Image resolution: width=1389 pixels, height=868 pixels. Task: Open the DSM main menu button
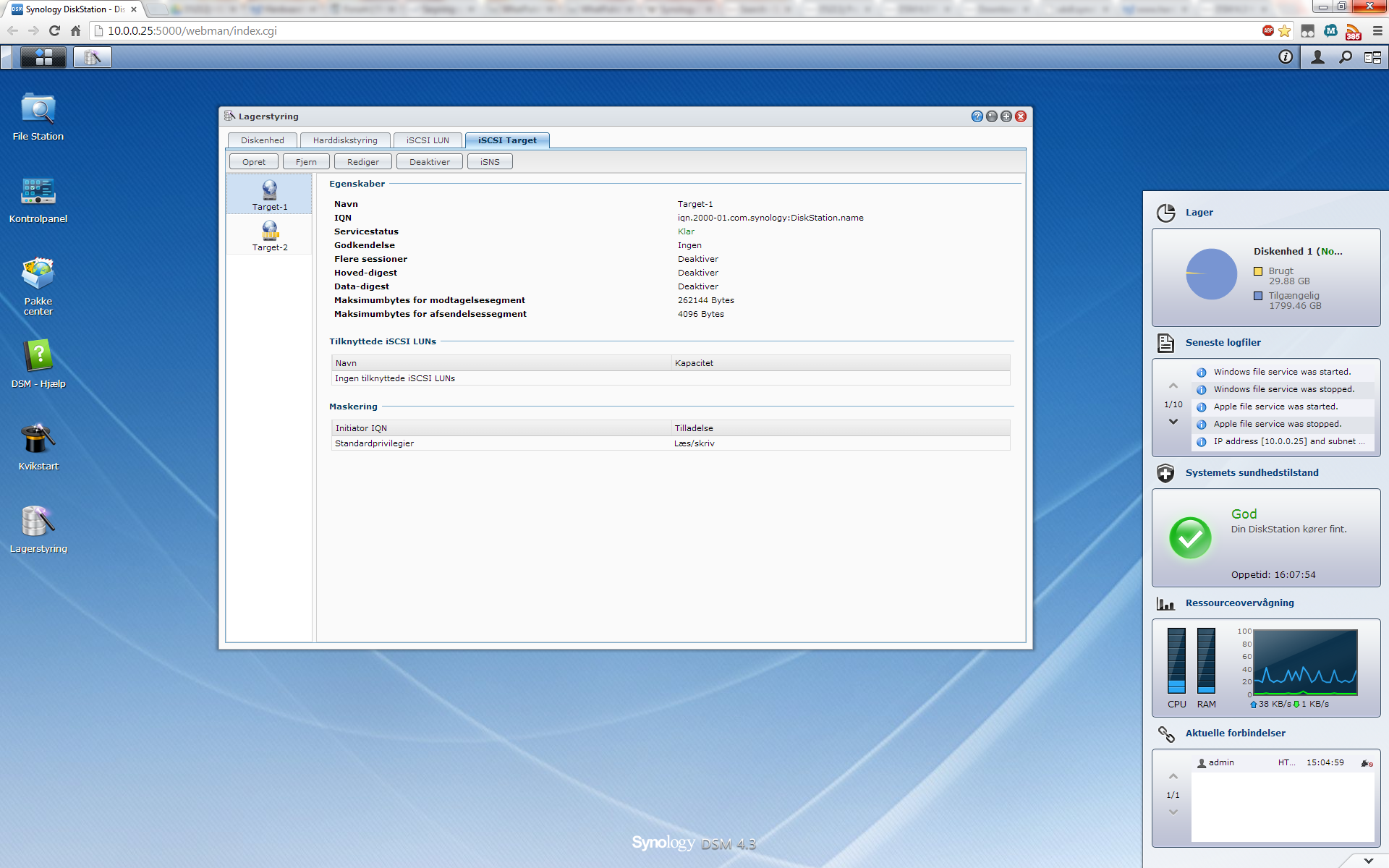(43, 57)
